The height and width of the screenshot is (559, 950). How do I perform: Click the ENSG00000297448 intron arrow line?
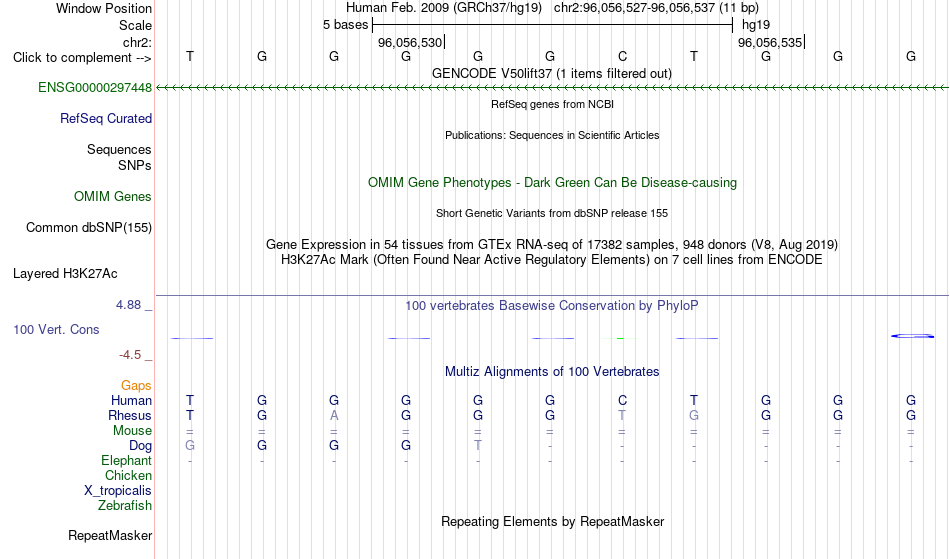click(552, 88)
